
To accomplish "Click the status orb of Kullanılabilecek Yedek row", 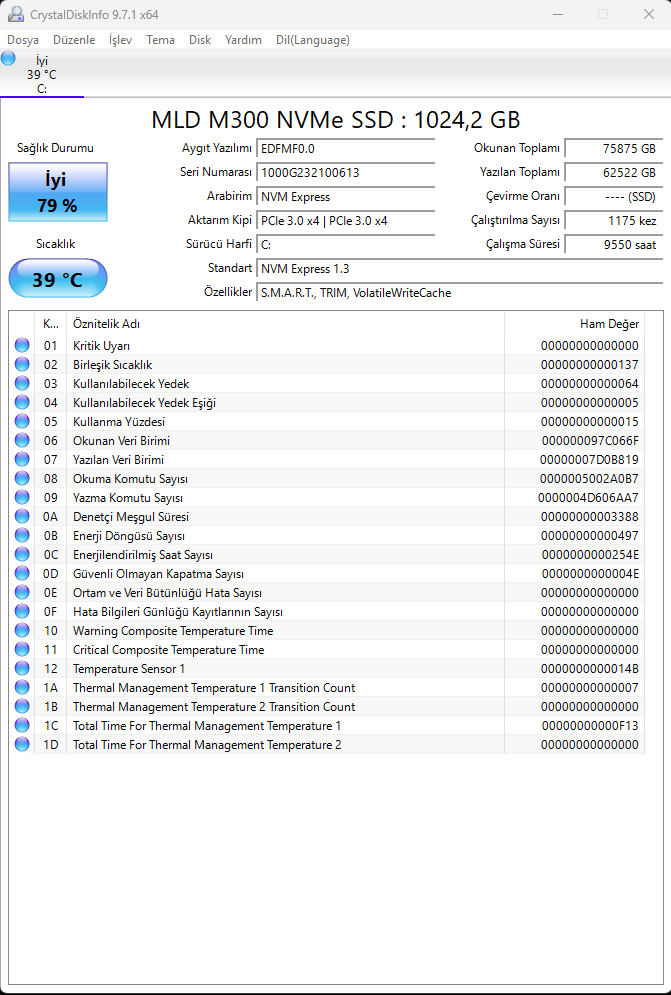I will (22, 383).
